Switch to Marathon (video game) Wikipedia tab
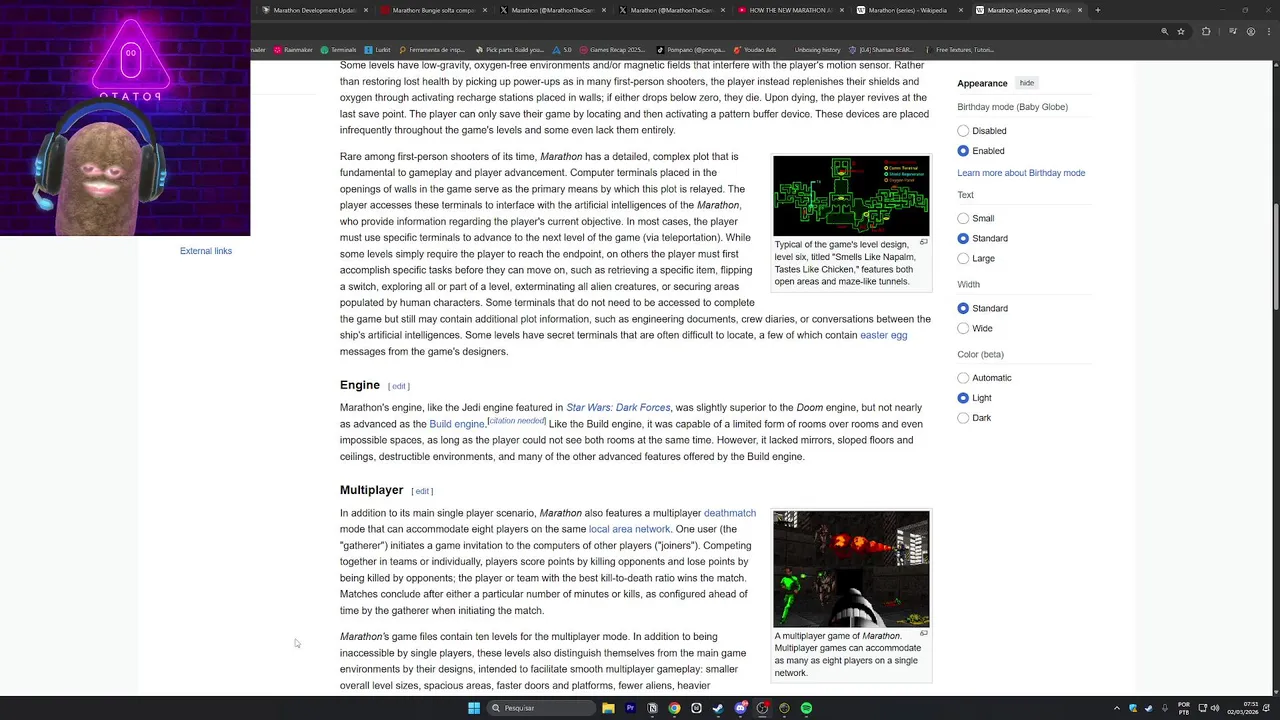Viewport: 1280px width, 720px height. click(x=1029, y=10)
